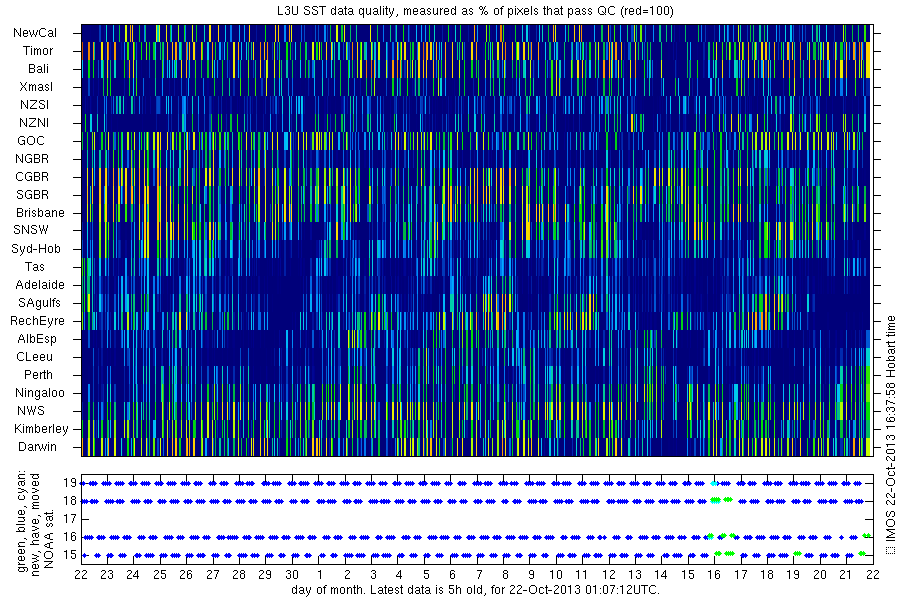Click the Adelaide row label
Viewport: 900px width, 600px height.
click(x=40, y=285)
